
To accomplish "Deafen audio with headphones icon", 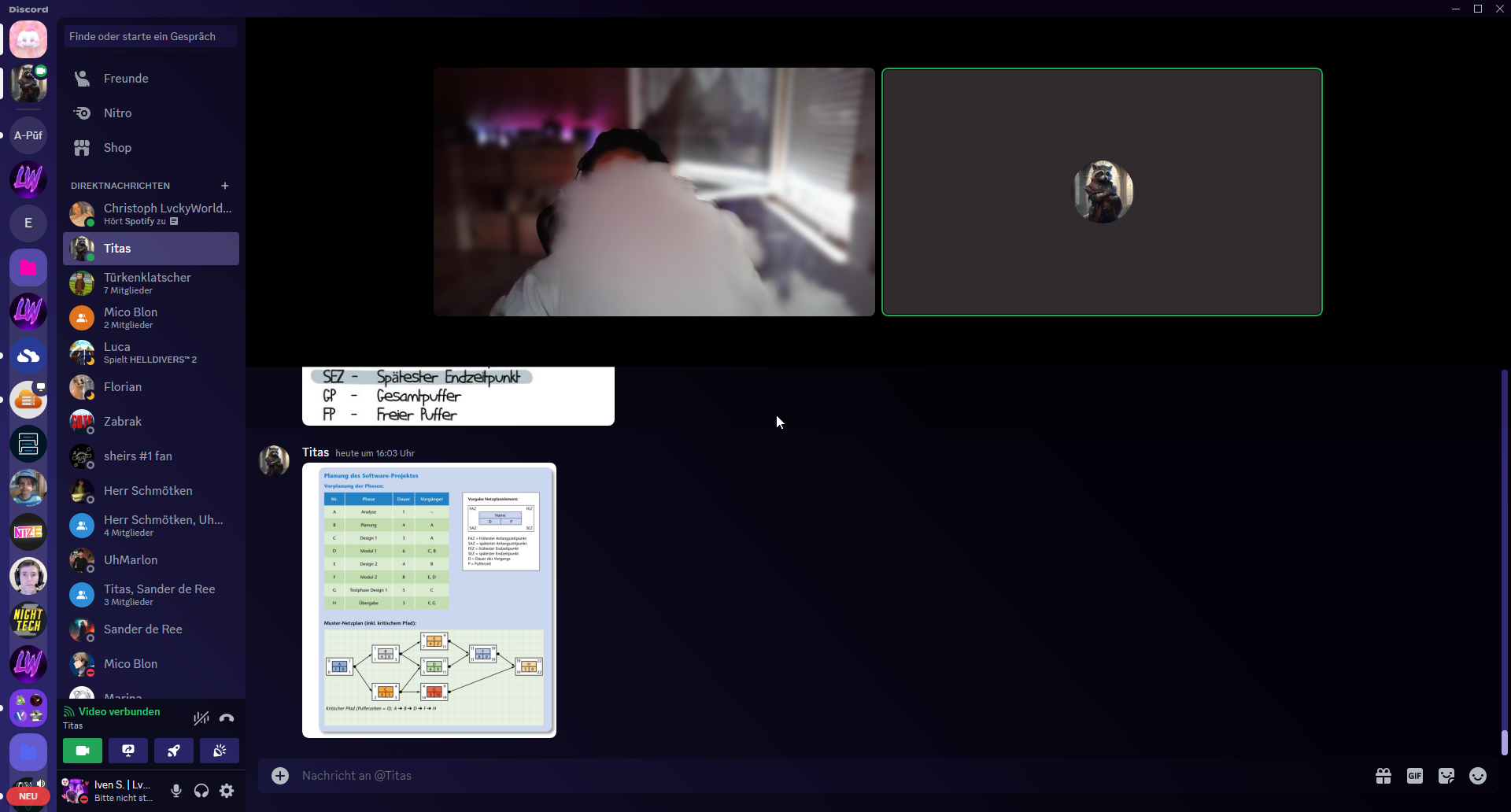I will point(201,791).
